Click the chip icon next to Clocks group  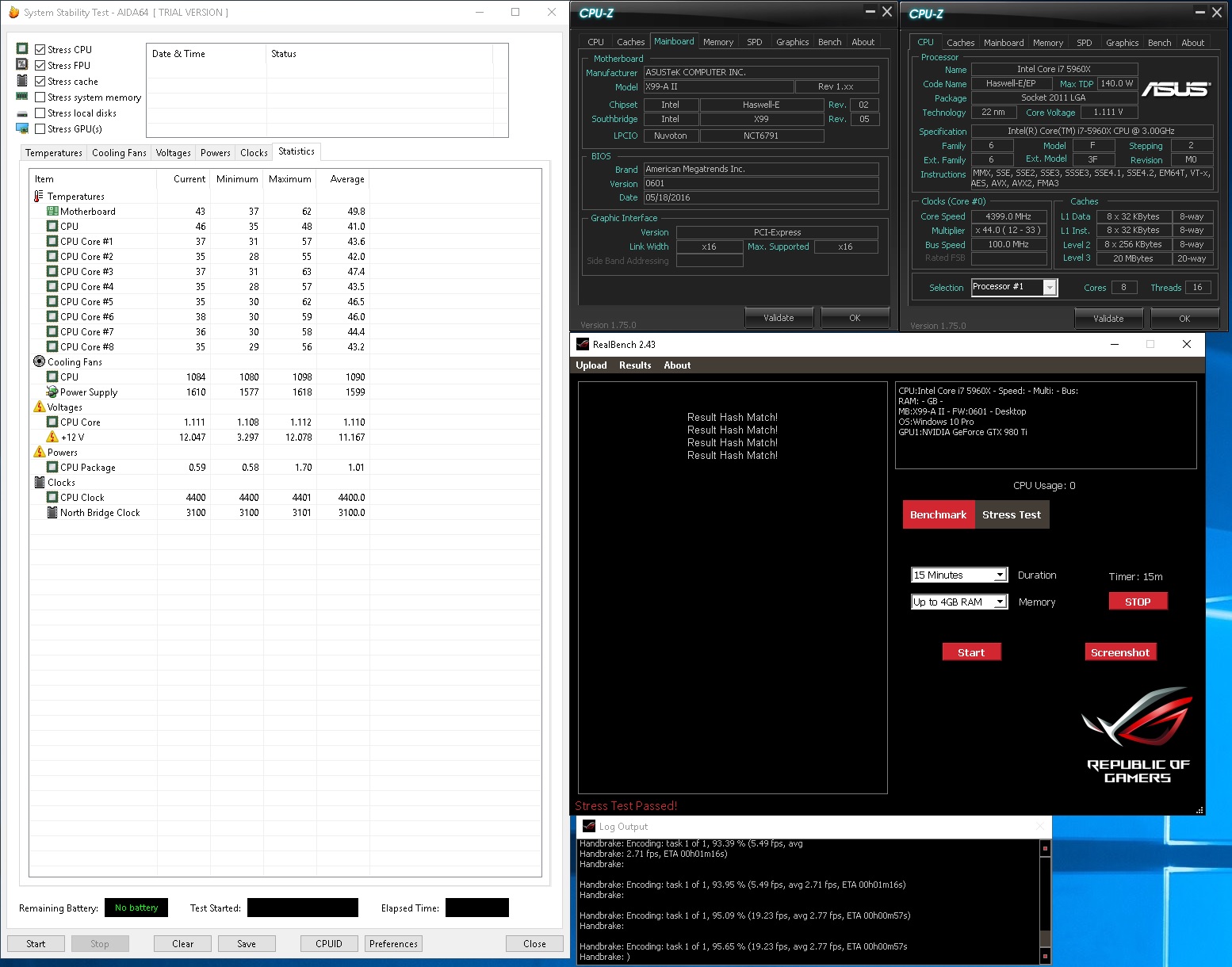coord(40,482)
